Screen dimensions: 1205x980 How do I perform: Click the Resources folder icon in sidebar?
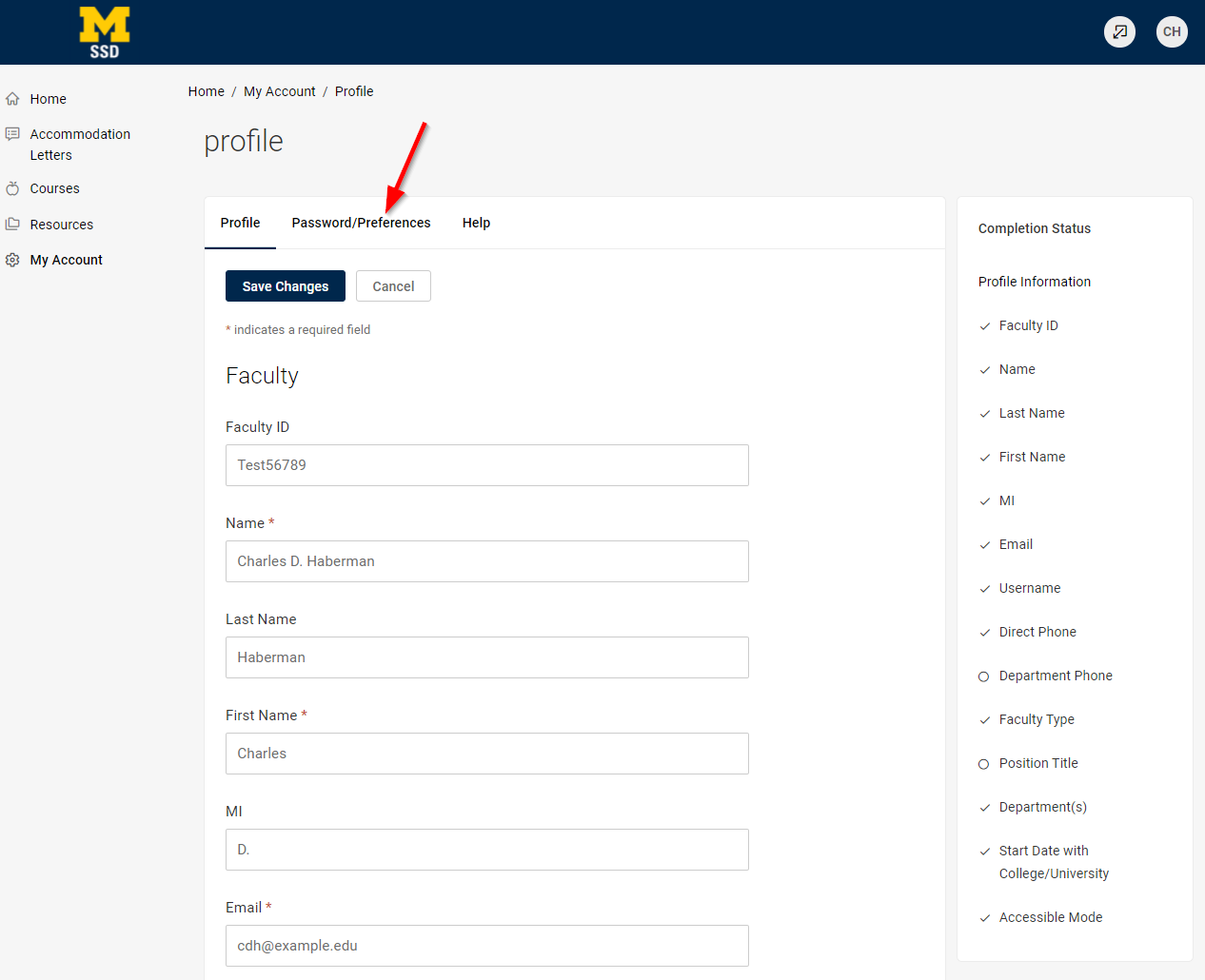tap(11, 224)
